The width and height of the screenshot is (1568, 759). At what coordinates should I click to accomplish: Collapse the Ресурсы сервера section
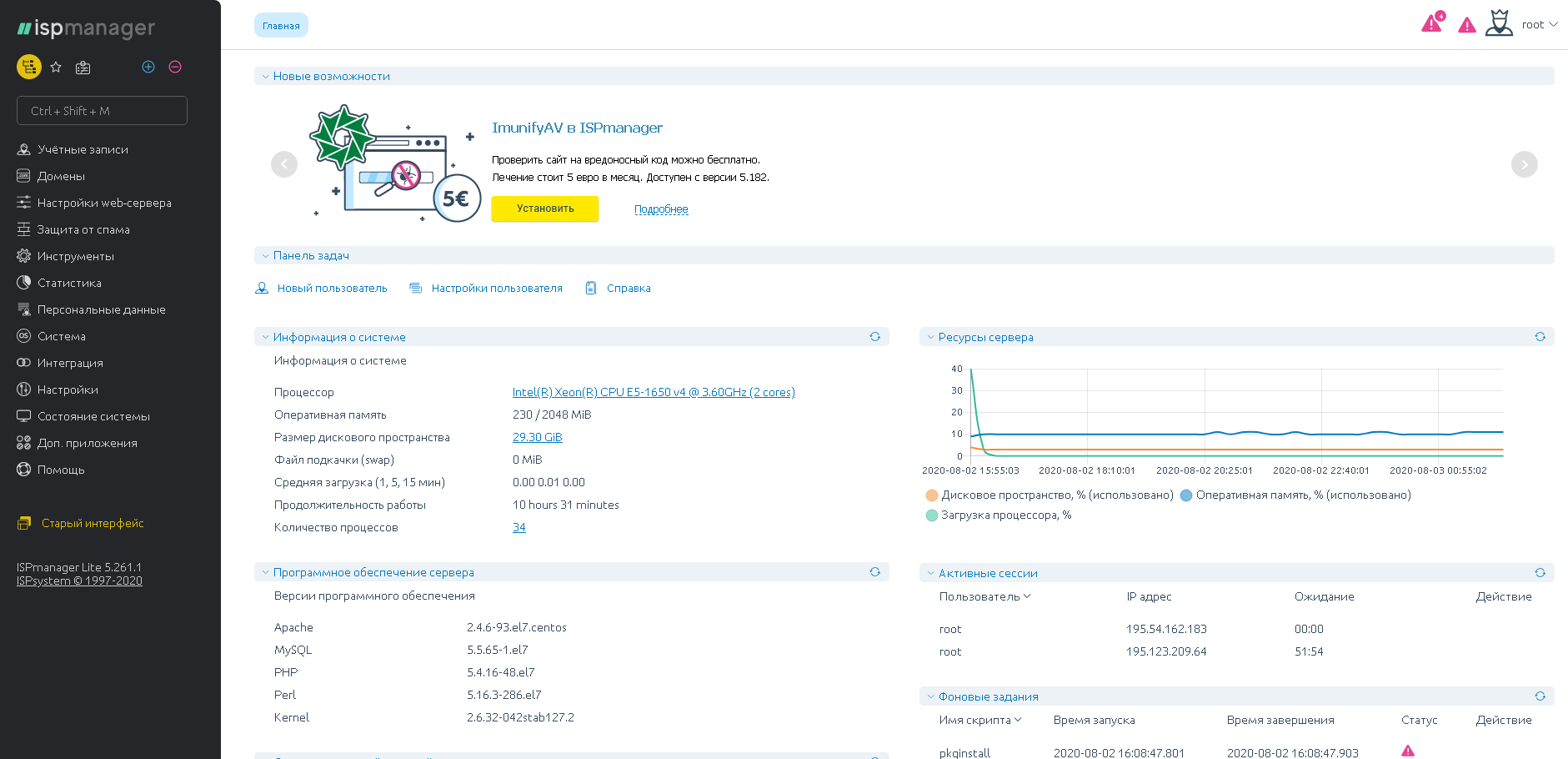point(930,338)
